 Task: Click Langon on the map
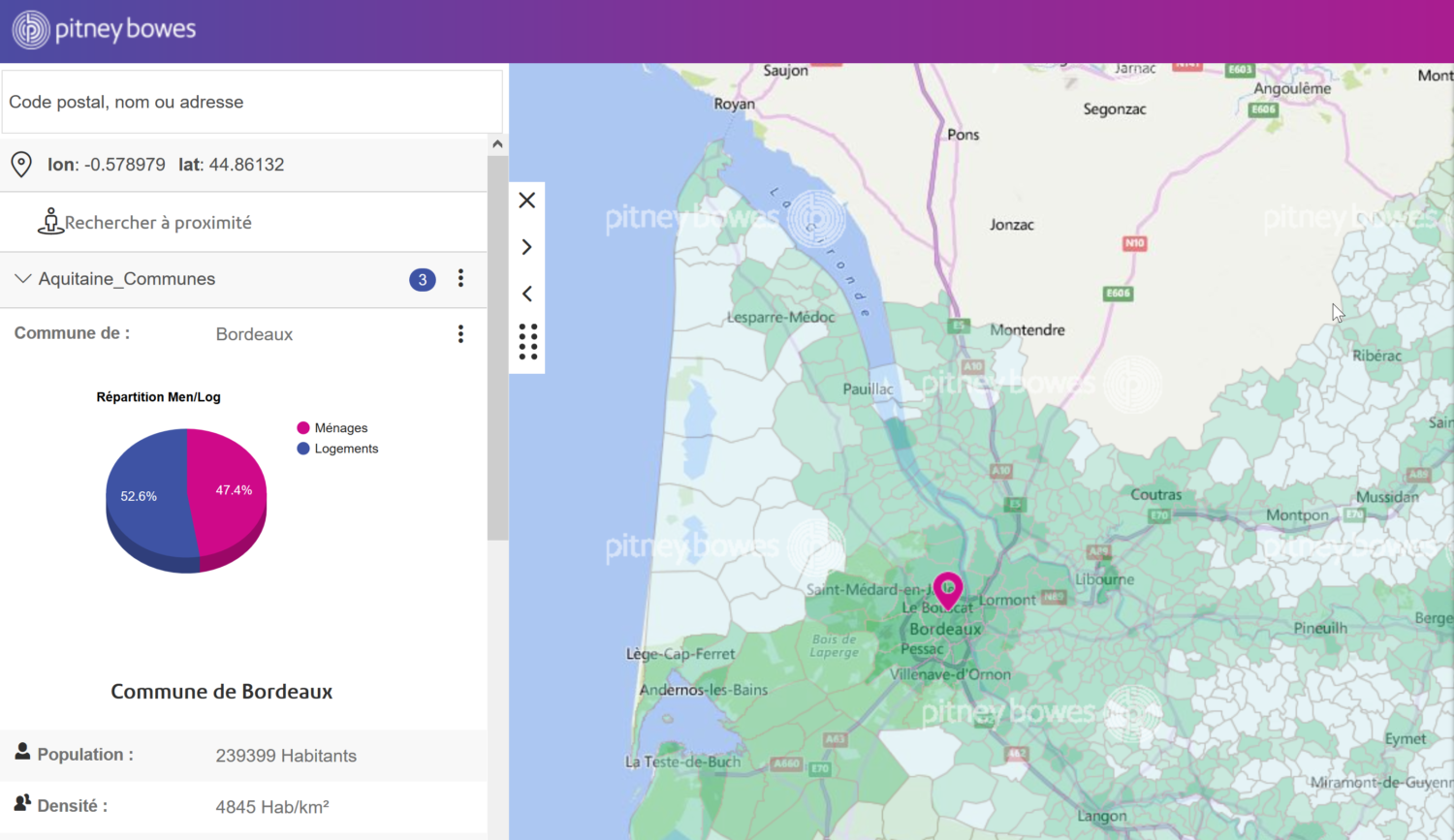(x=1102, y=816)
